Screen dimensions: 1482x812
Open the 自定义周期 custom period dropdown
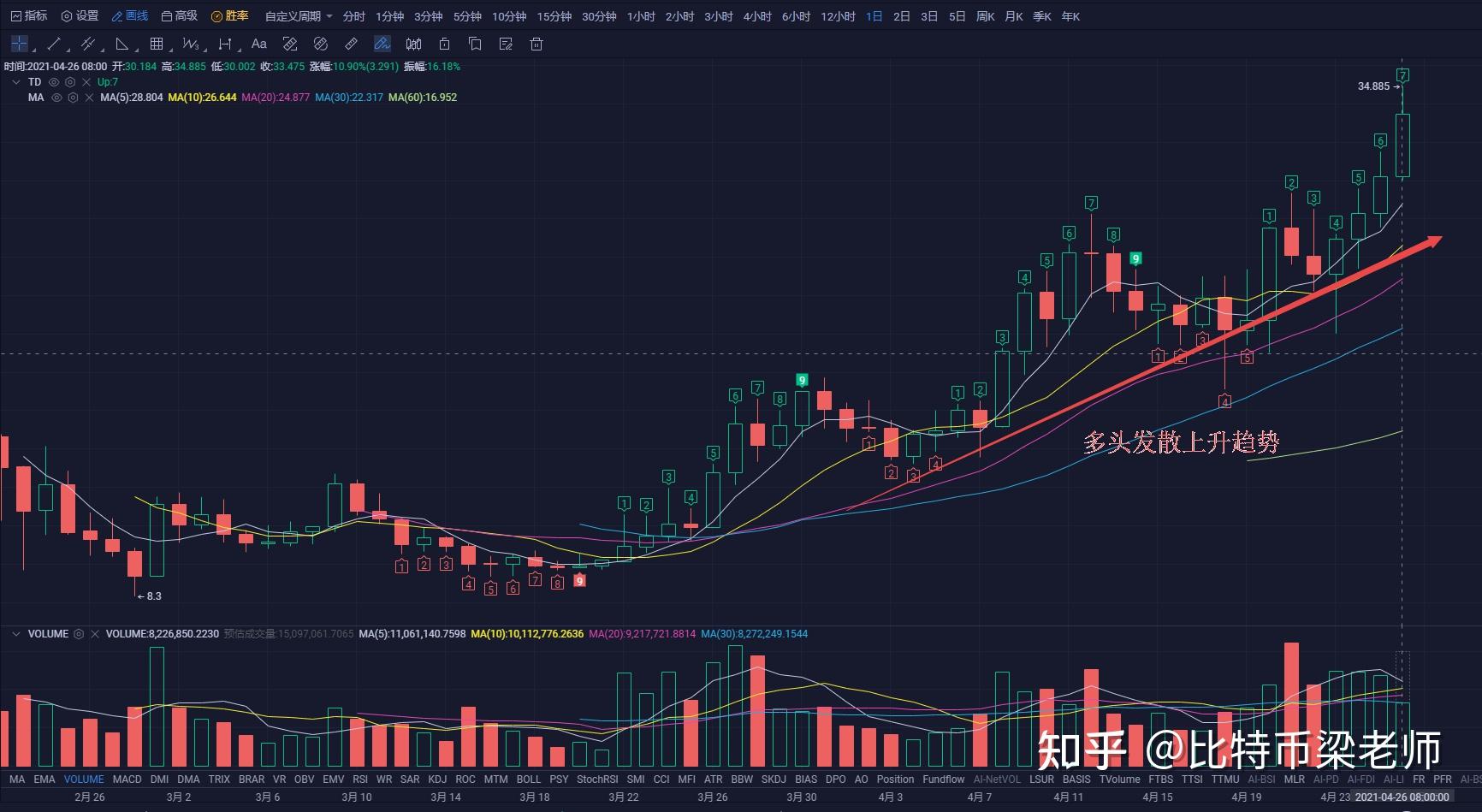[x=298, y=16]
